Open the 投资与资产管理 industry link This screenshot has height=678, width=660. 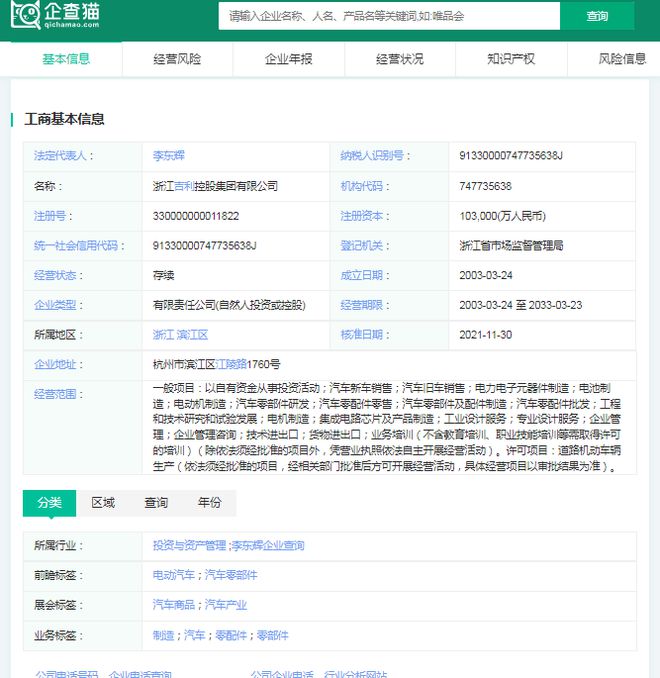[189, 546]
